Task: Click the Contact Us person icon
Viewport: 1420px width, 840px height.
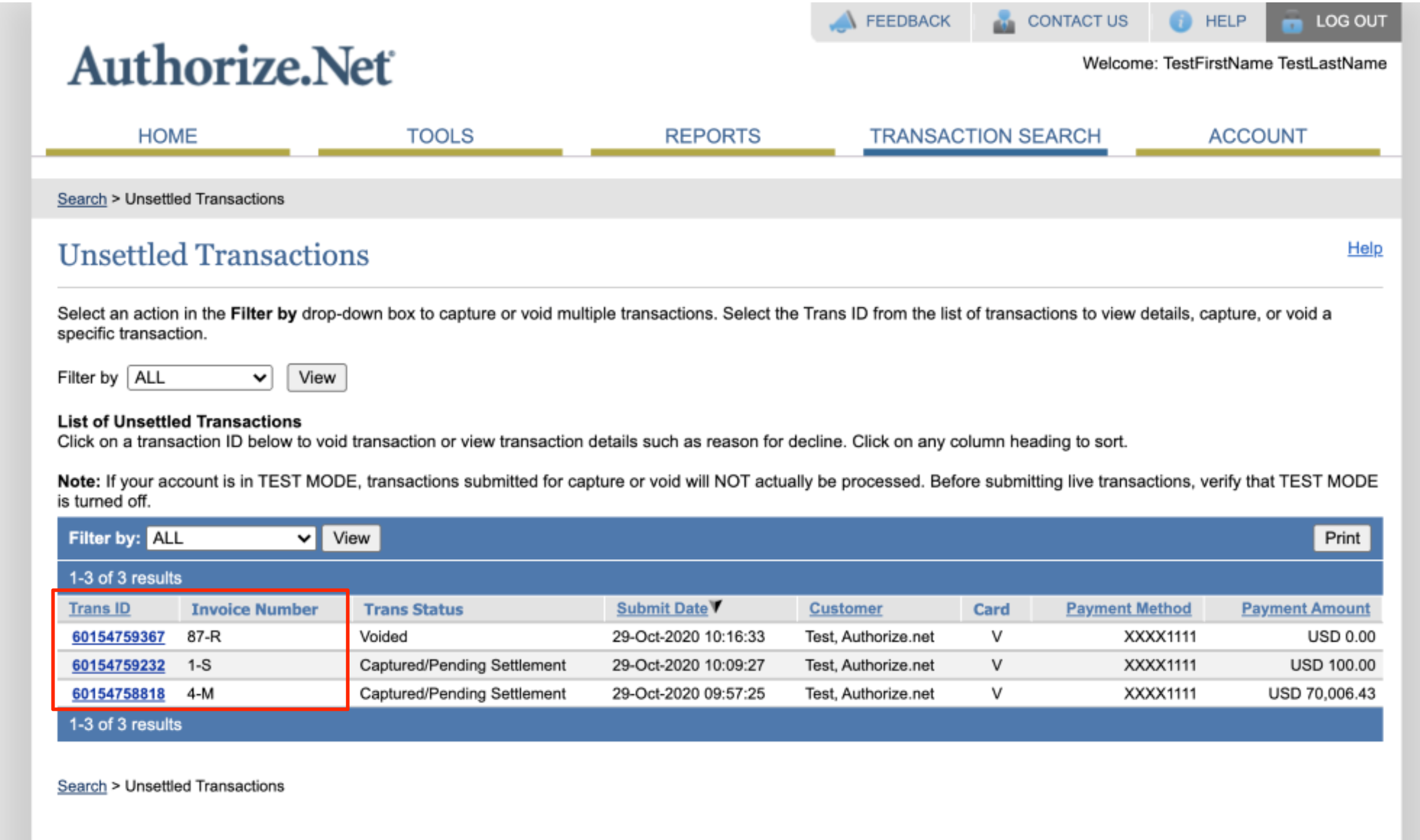Action: 1003,21
